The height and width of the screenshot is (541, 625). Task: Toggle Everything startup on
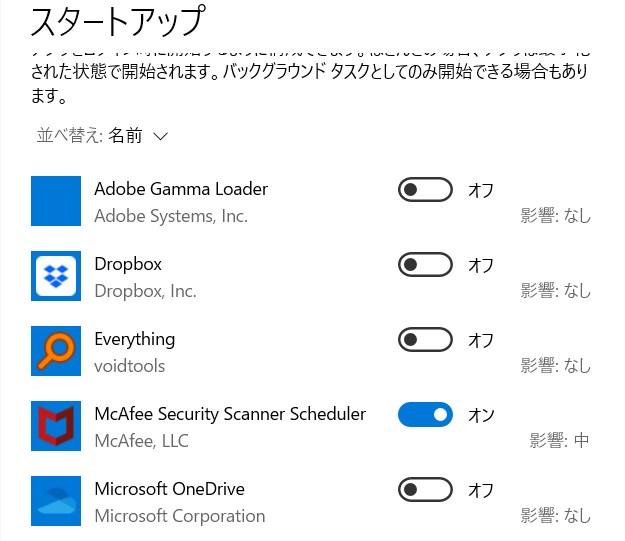(x=425, y=339)
